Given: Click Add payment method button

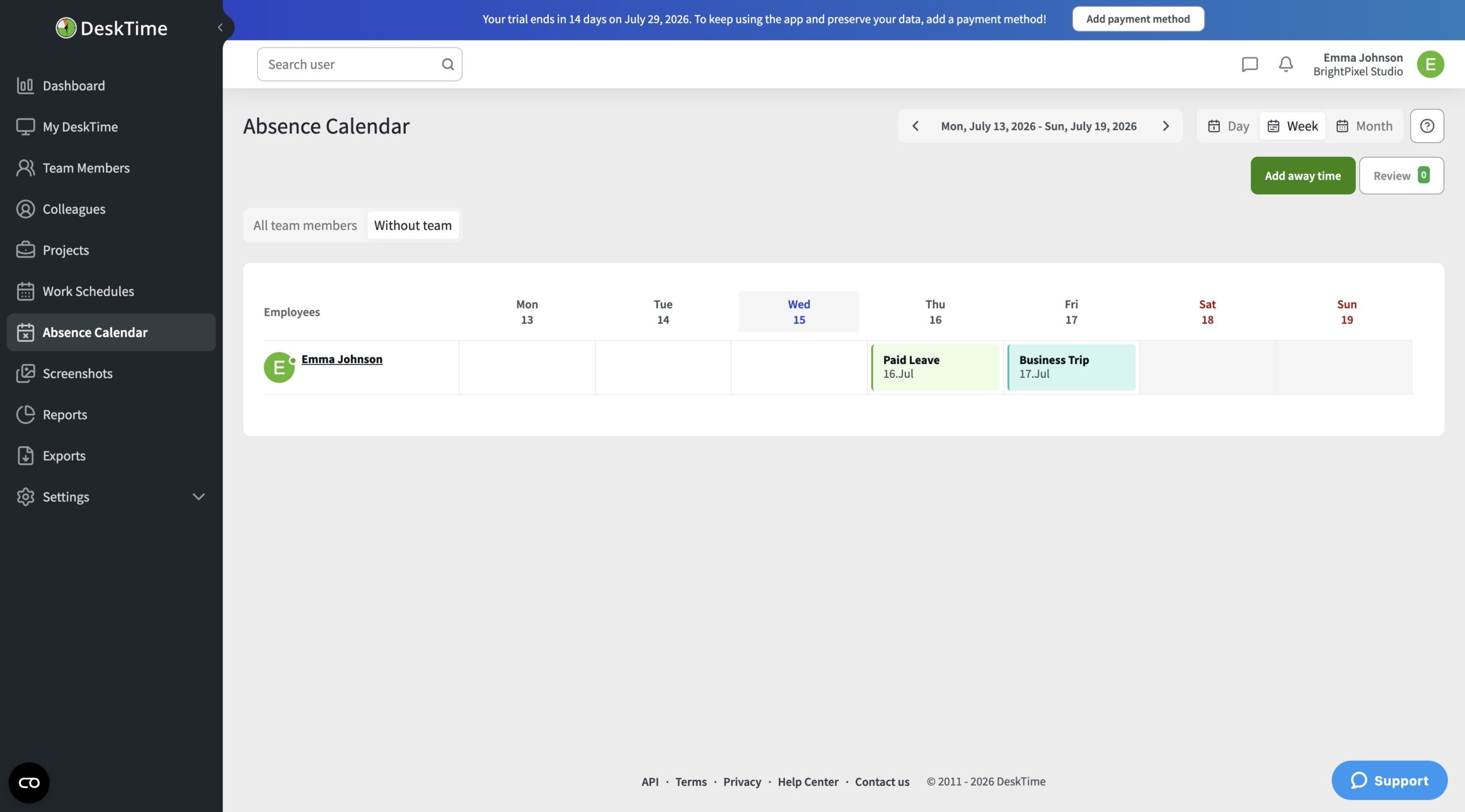Looking at the screenshot, I should (1138, 19).
